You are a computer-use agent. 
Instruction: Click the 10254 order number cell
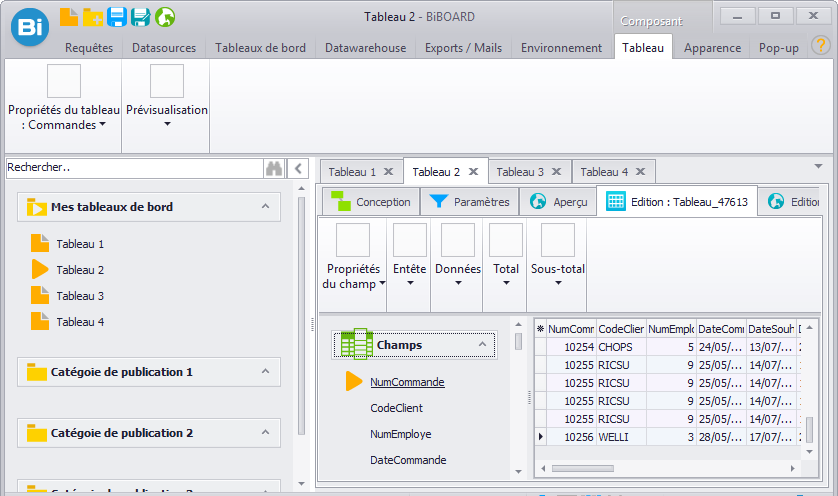pyautogui.click(x=571, y=347)
